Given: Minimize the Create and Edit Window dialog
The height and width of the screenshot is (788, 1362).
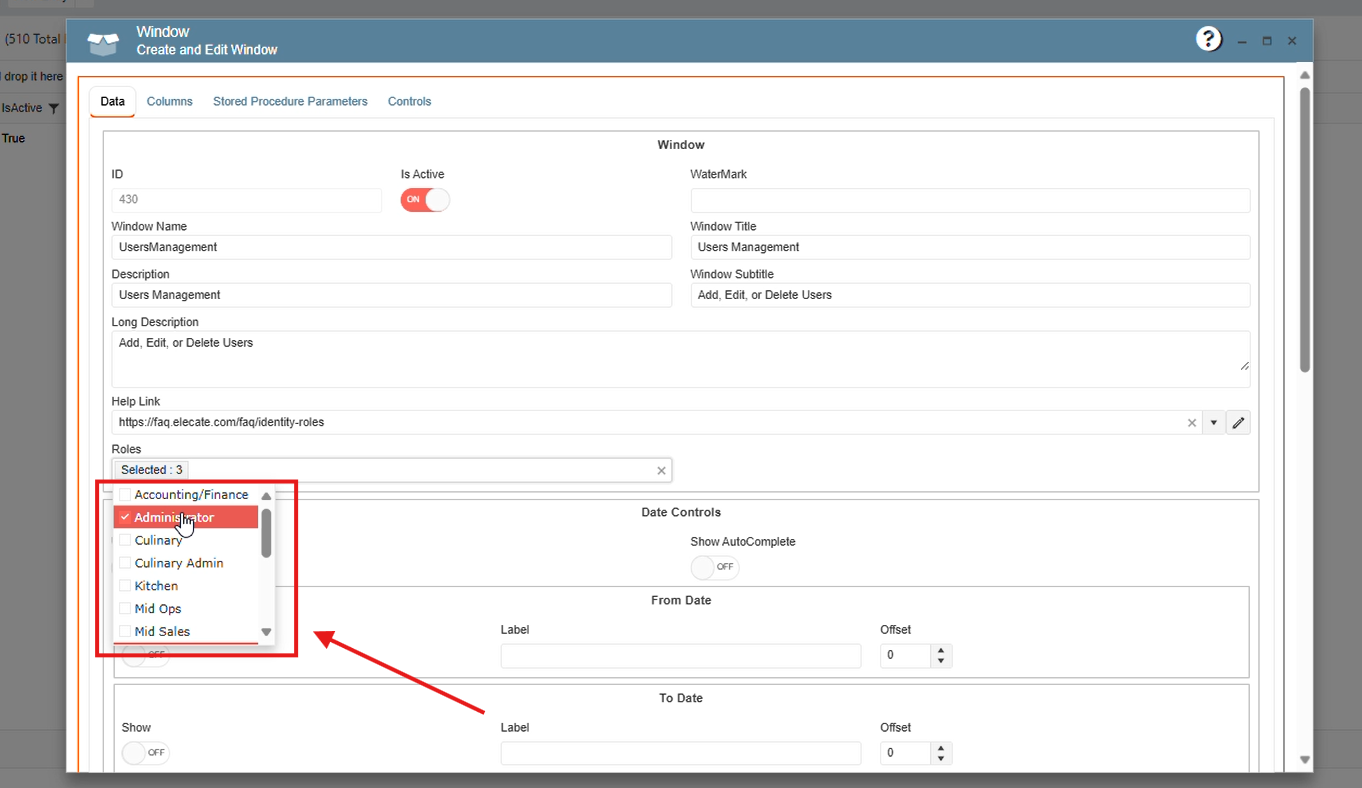Looking at the screenshot, I should coord(1242,41).
